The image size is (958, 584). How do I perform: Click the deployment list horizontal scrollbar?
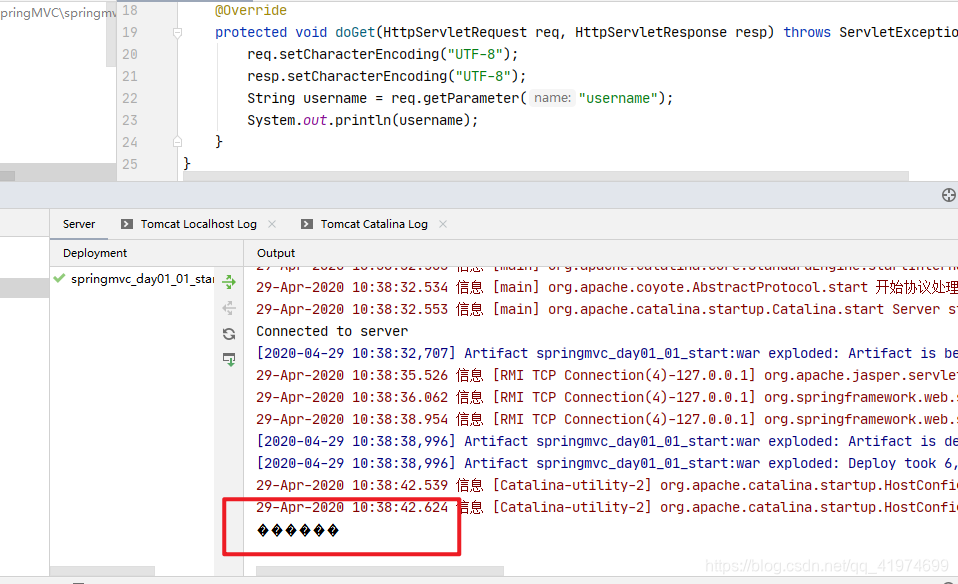pos(102,571)
